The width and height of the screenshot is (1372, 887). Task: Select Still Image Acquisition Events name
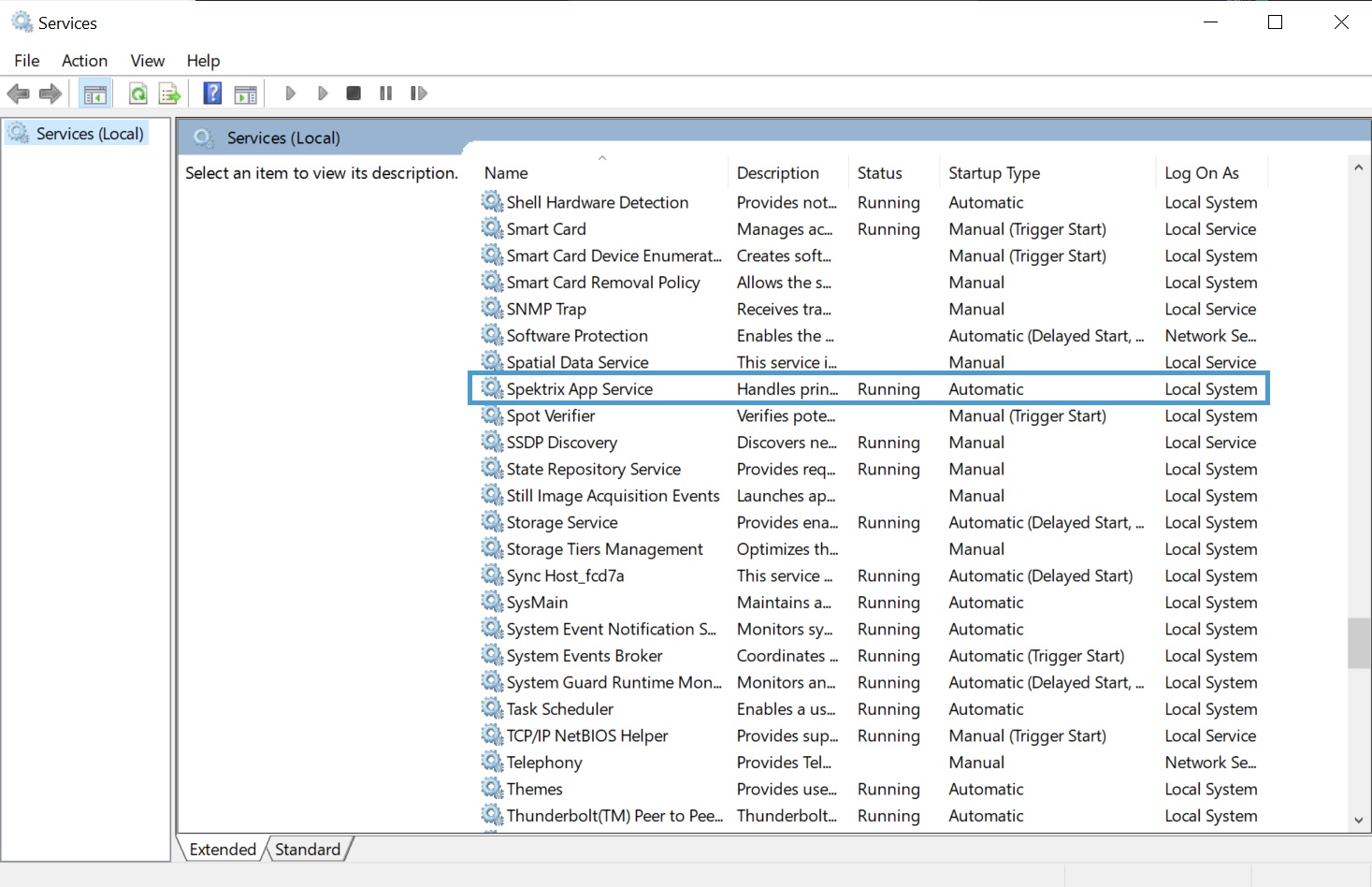click(x=614, y=496)
